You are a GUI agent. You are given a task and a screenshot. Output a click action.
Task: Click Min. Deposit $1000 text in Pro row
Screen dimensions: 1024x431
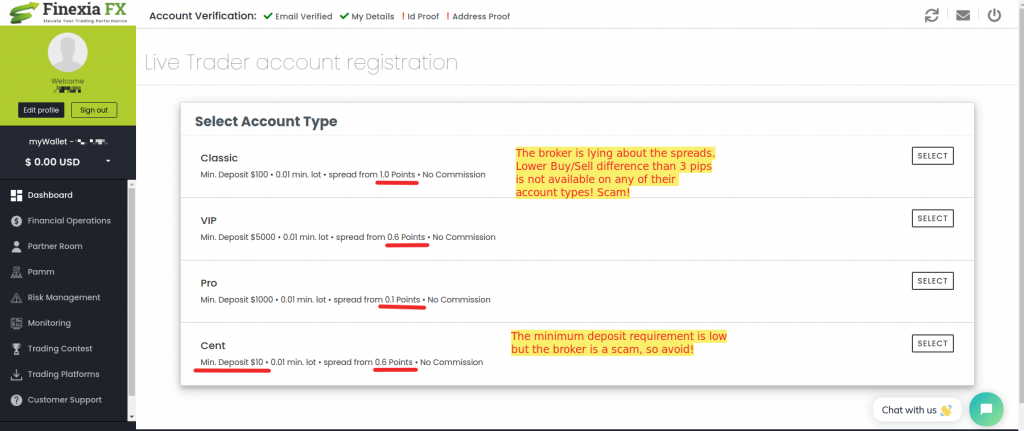click(x=237, y=300)
